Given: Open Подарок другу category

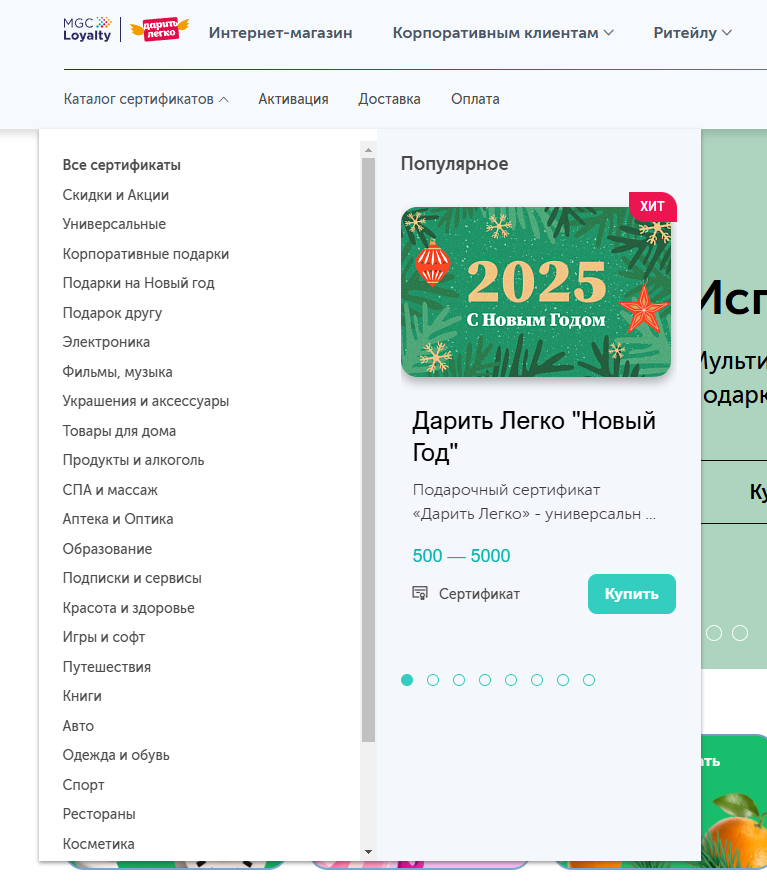Looking at the screenshot, I should 112,313.
